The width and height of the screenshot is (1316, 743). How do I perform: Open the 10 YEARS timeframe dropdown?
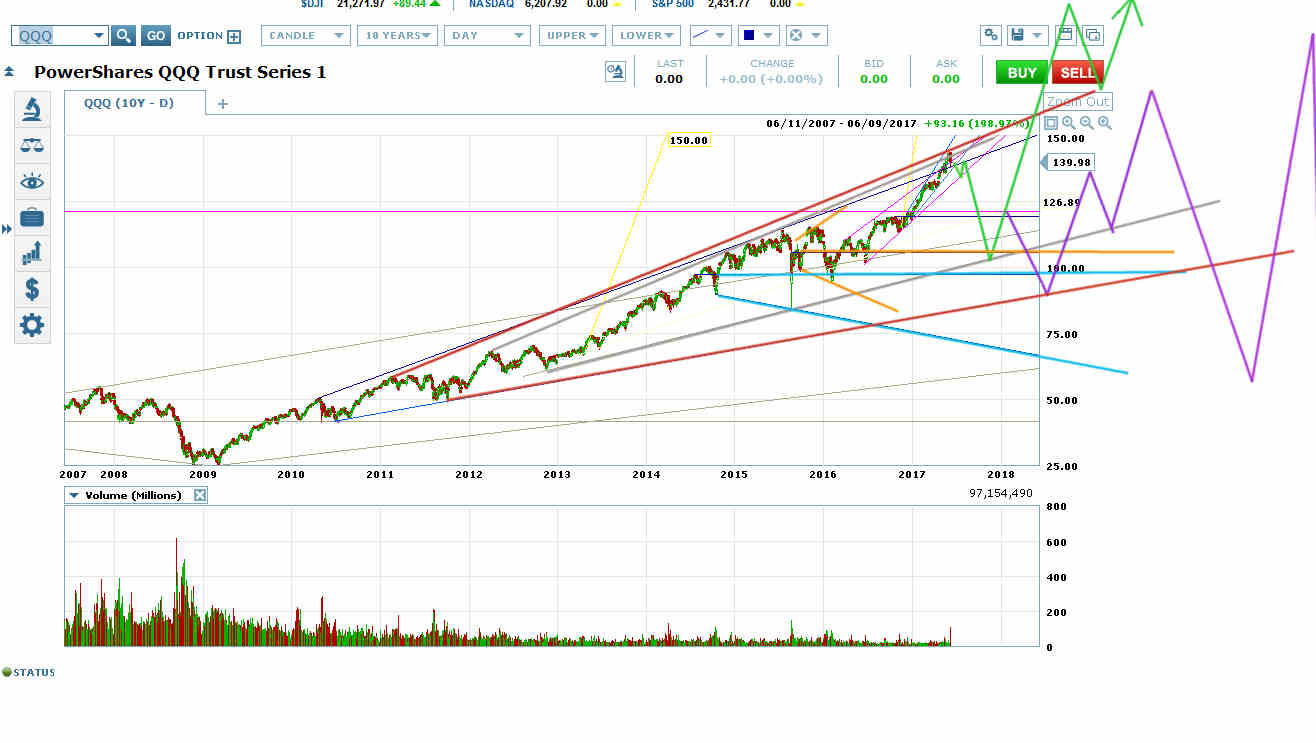coord(398,36)
